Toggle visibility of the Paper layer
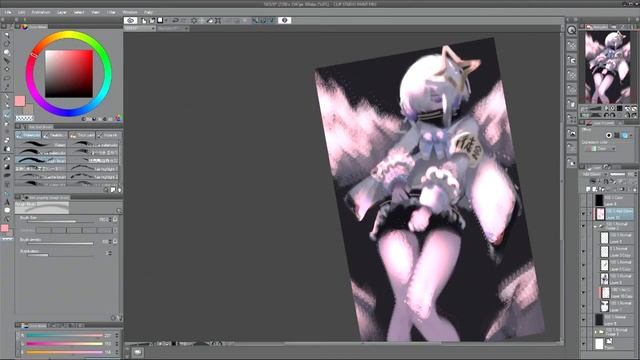 coord(583,344)
